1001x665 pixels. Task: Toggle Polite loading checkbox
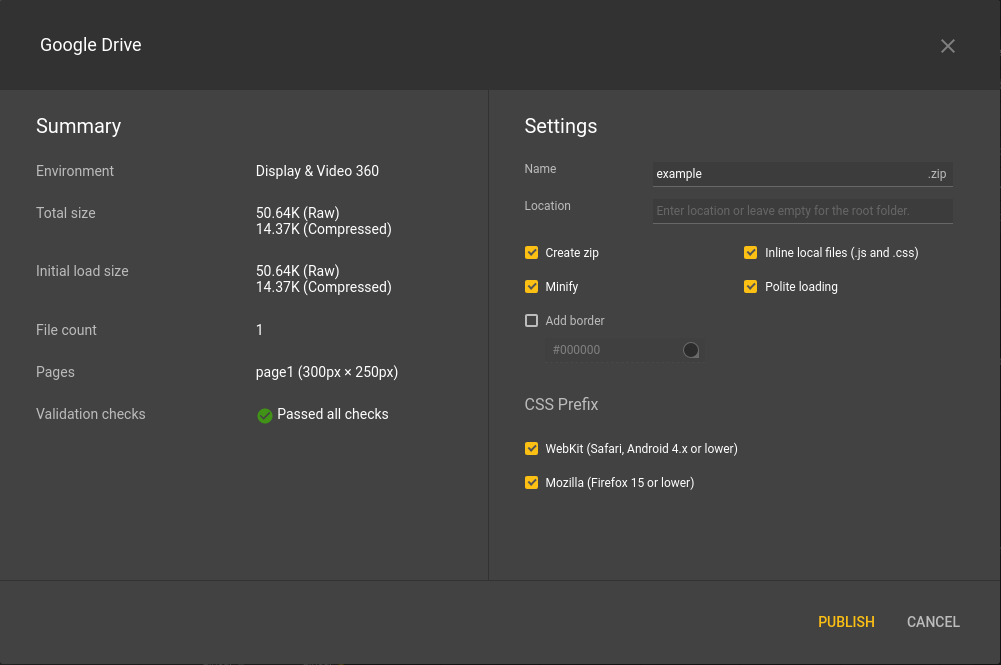tap(751, 287)
